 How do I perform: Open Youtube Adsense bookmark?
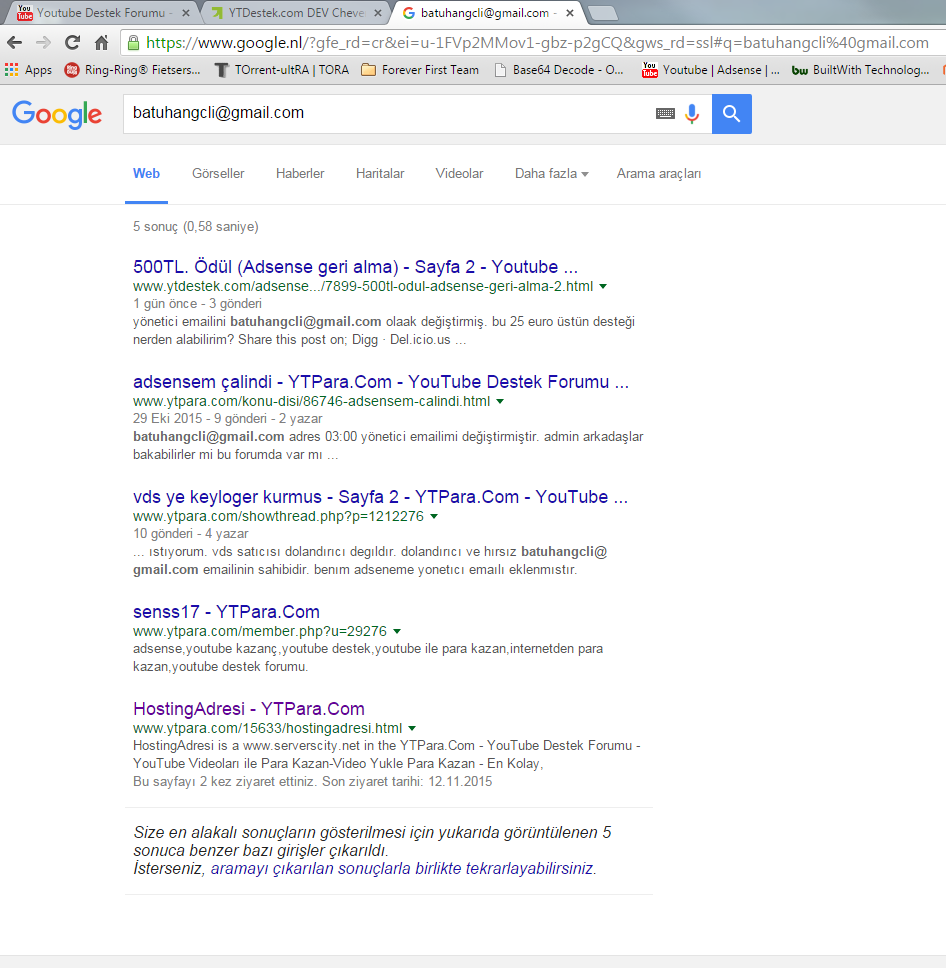pyautogui.click(x=711, y=70)
